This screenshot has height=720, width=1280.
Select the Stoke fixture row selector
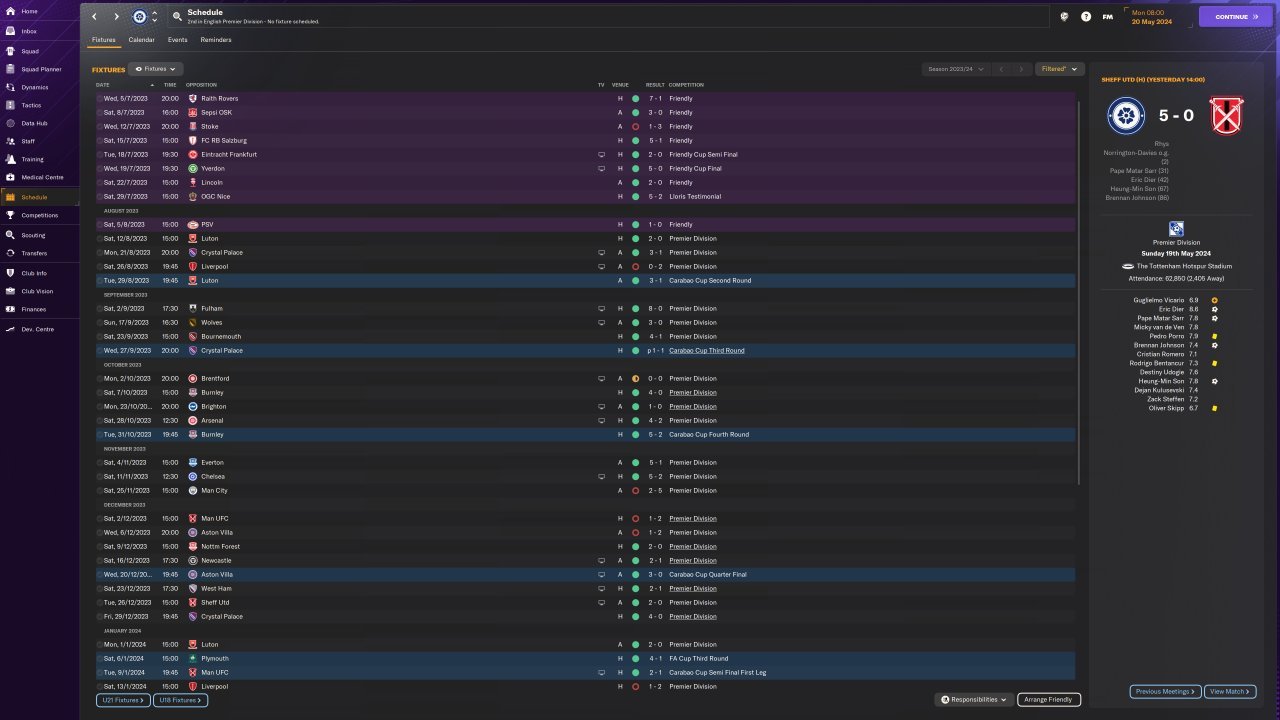(99, 127)
